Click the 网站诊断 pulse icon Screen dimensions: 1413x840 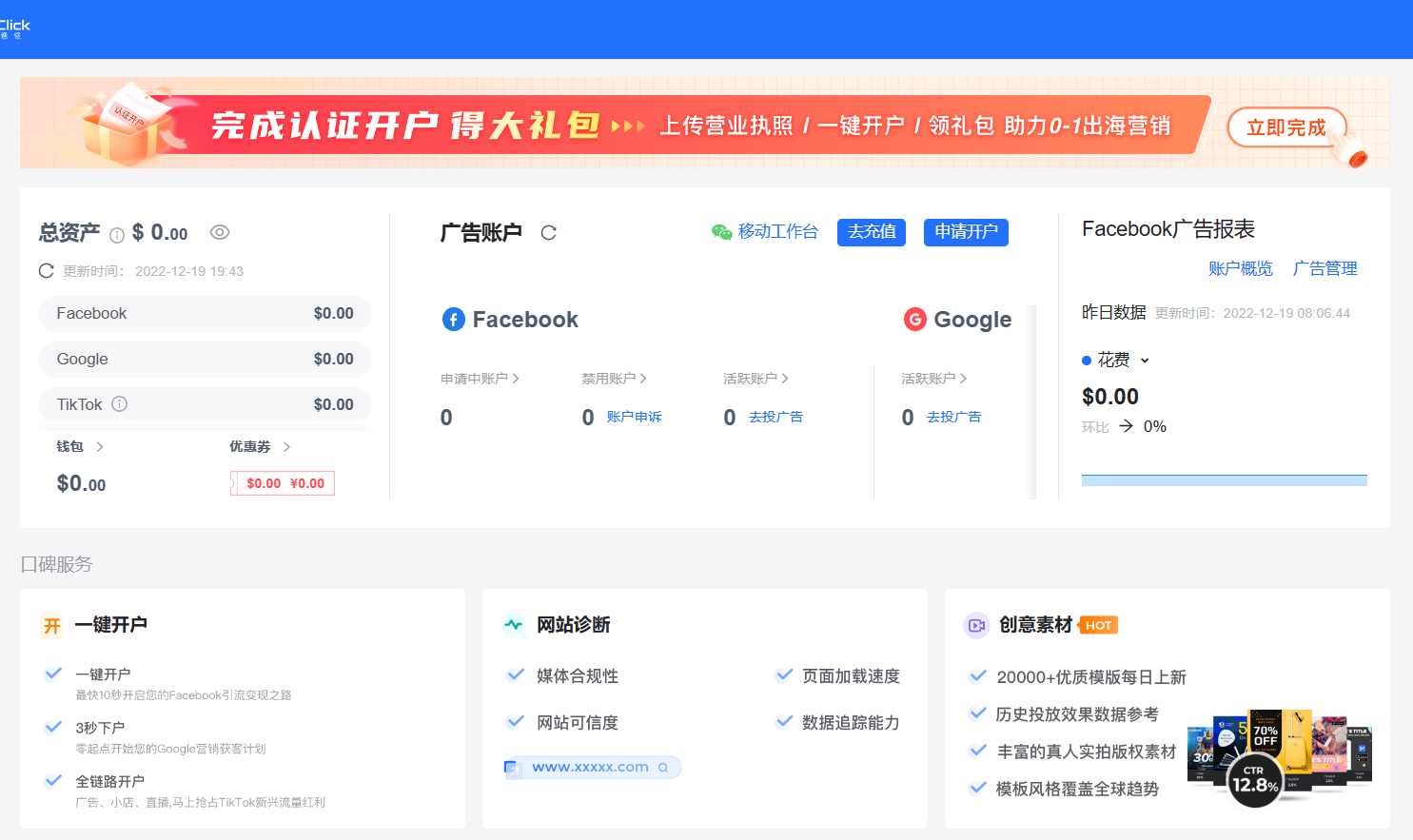(x=514, y=625)
